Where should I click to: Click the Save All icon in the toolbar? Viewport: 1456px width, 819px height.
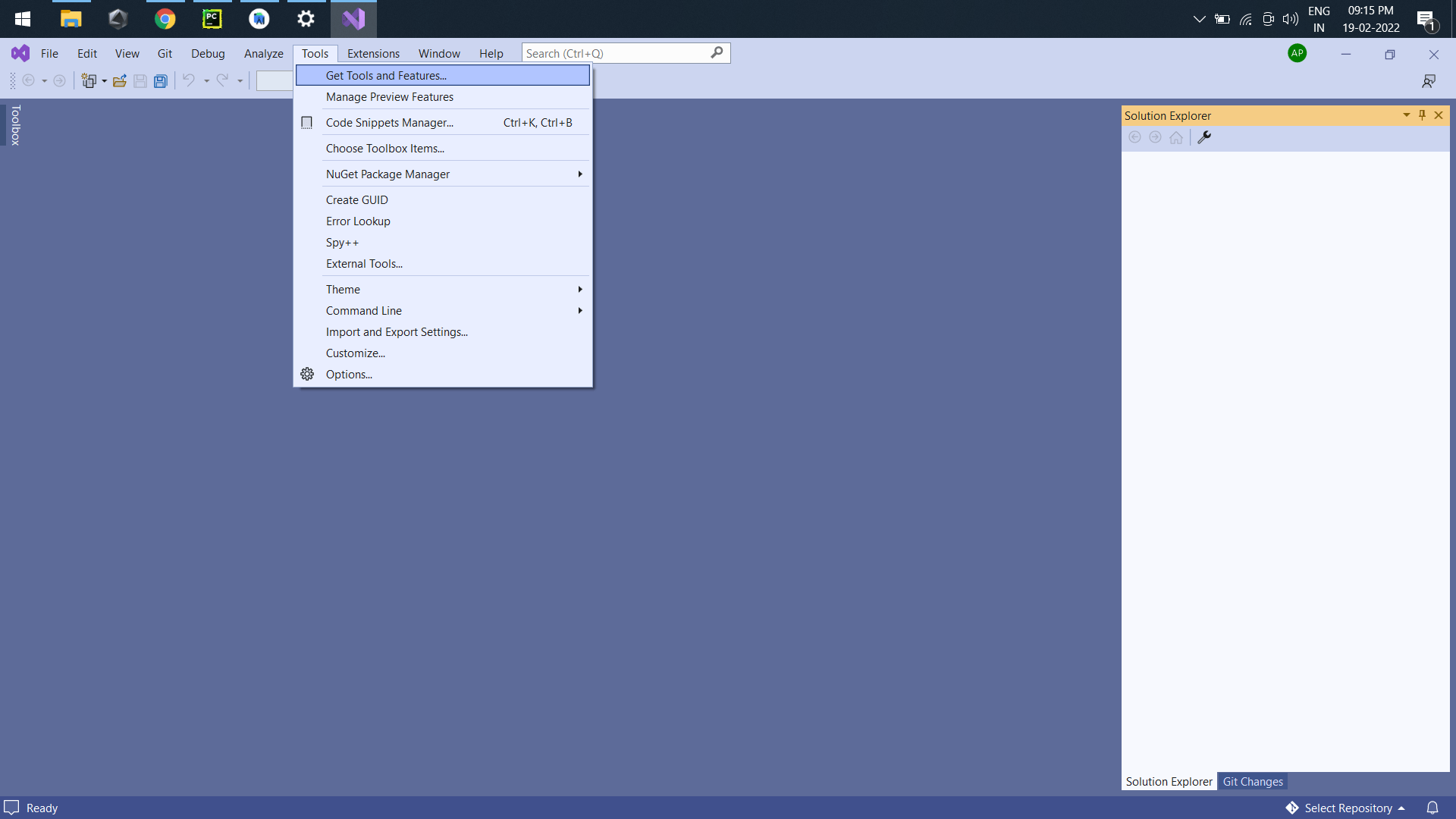[x=160, y=80]
